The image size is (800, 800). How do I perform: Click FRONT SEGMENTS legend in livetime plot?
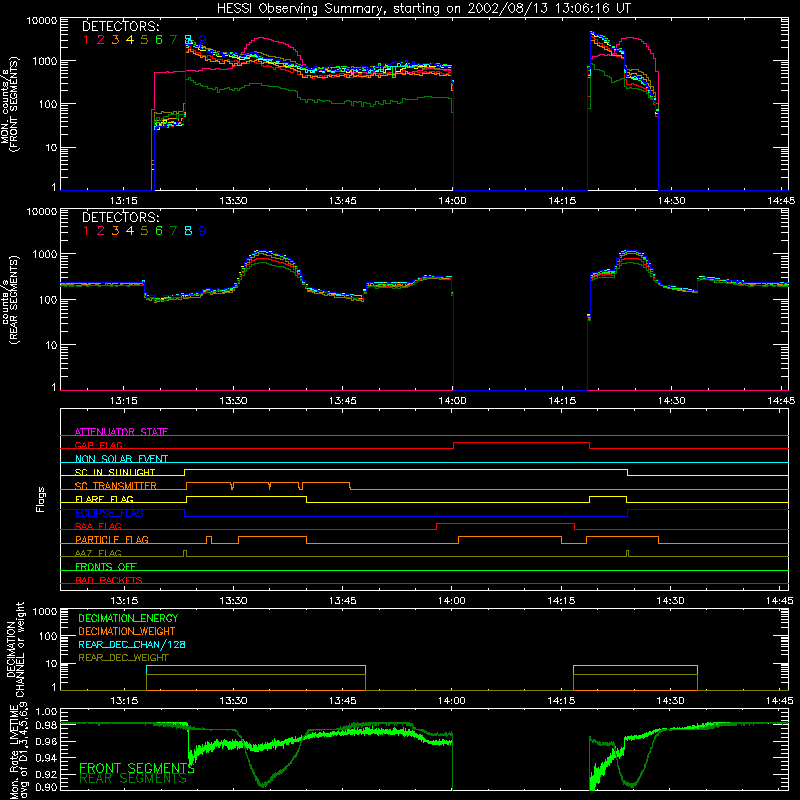pos(137,768)
